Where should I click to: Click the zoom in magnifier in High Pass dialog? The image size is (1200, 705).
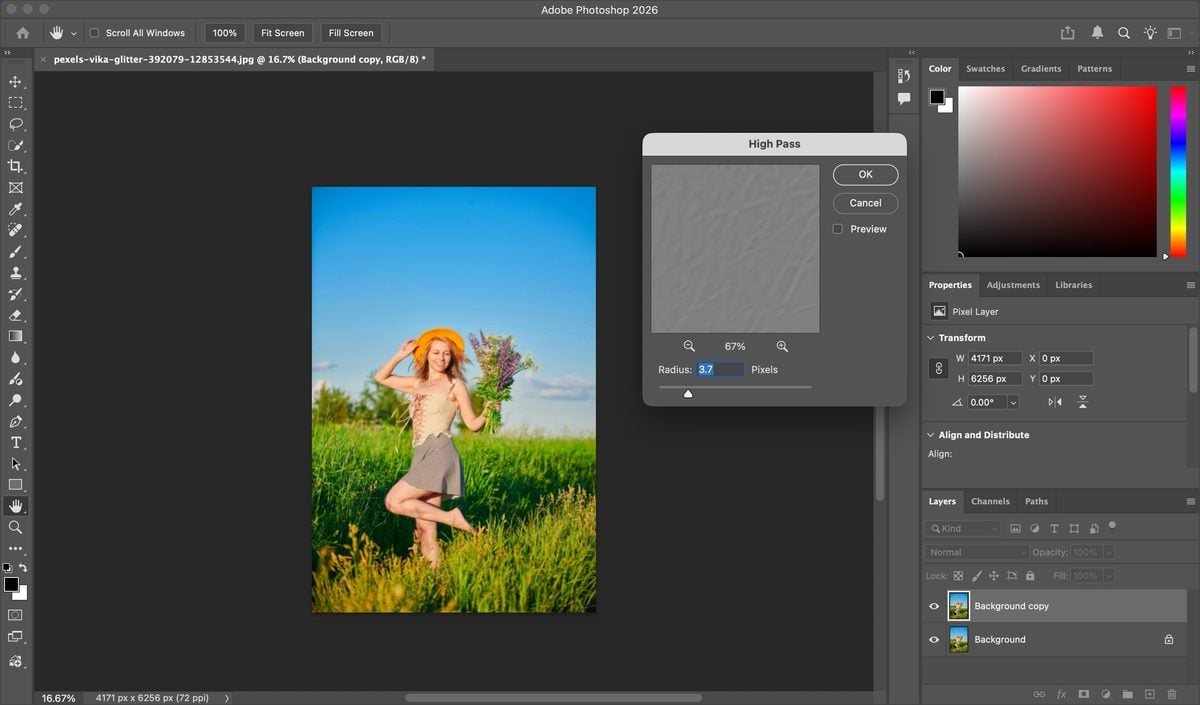point(782,346)
